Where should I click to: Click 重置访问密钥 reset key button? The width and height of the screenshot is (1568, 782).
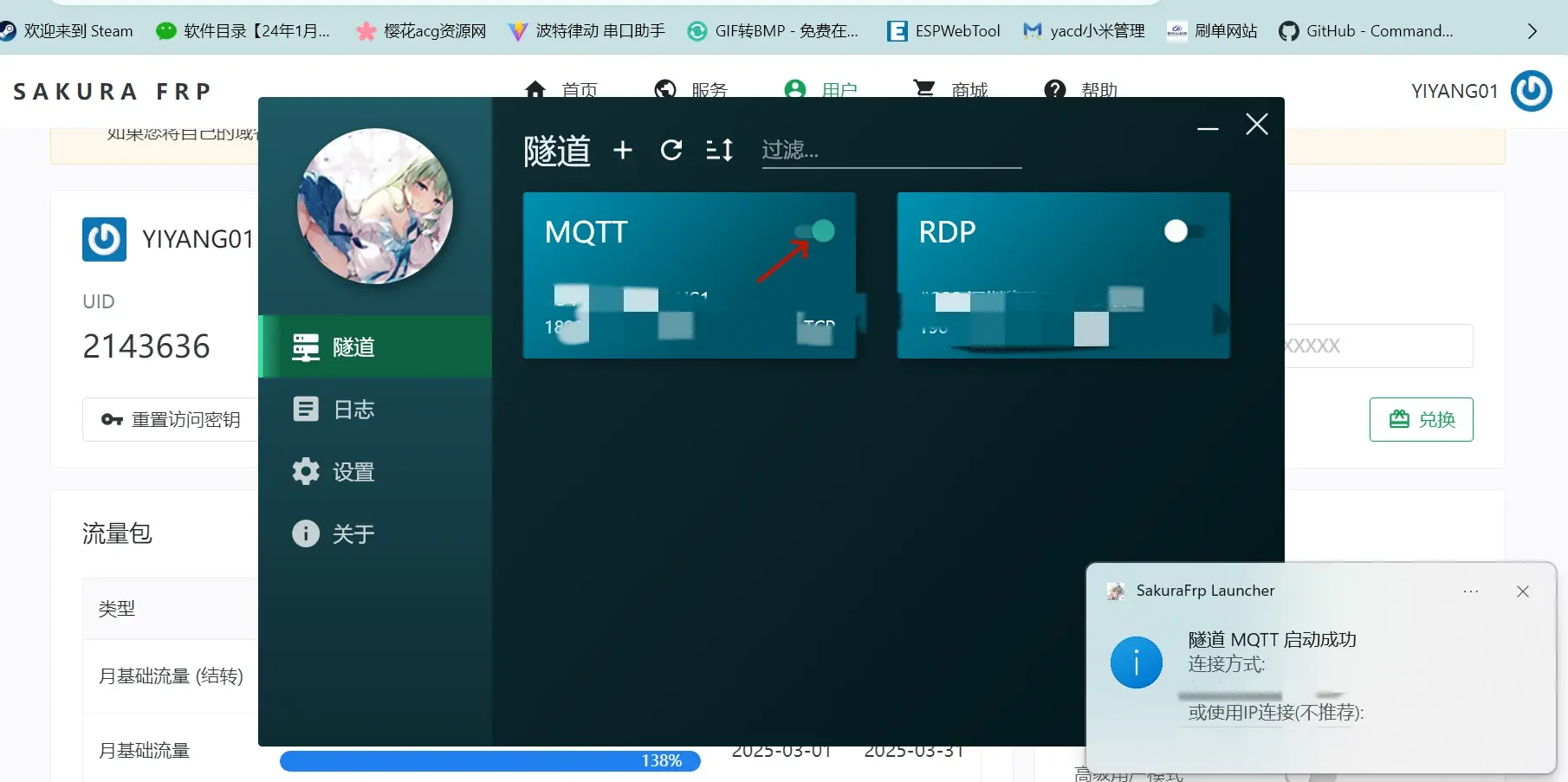[x=171, y=419]
